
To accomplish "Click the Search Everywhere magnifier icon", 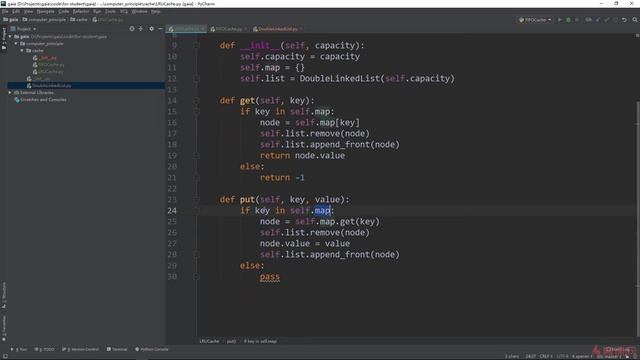I will pyautogui.click(x=635, y=20).
